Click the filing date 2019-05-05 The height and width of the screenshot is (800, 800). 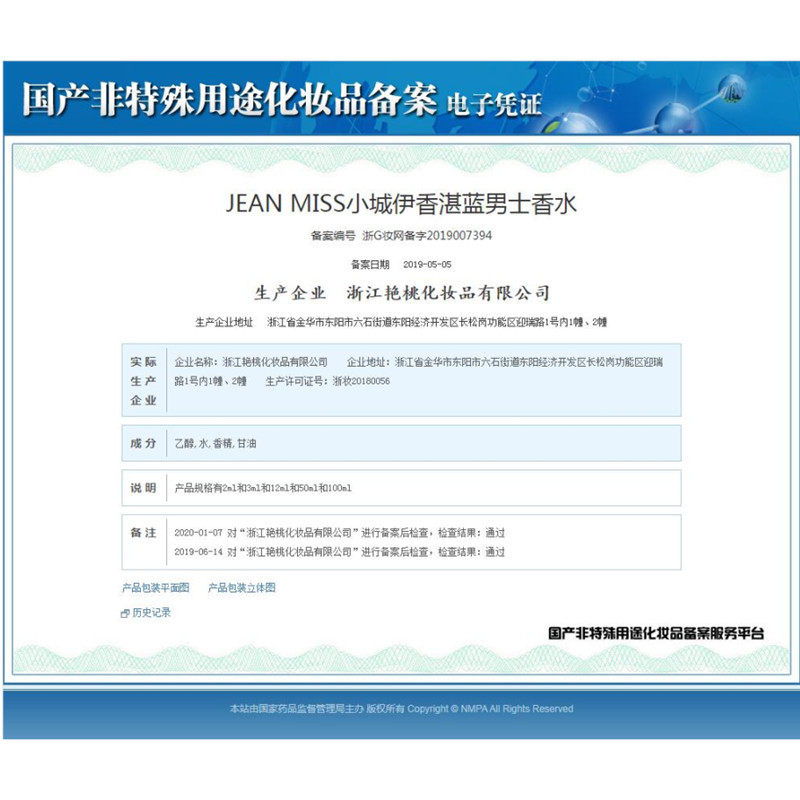427,264
